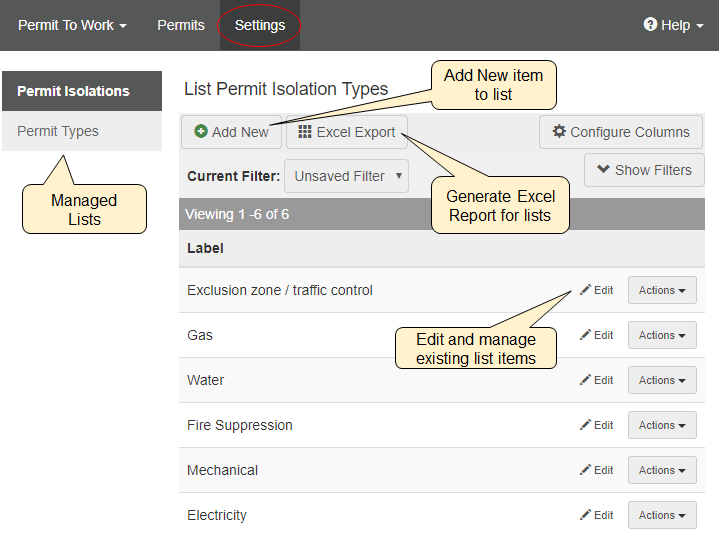Open the Settings tab

click(260, 25)
